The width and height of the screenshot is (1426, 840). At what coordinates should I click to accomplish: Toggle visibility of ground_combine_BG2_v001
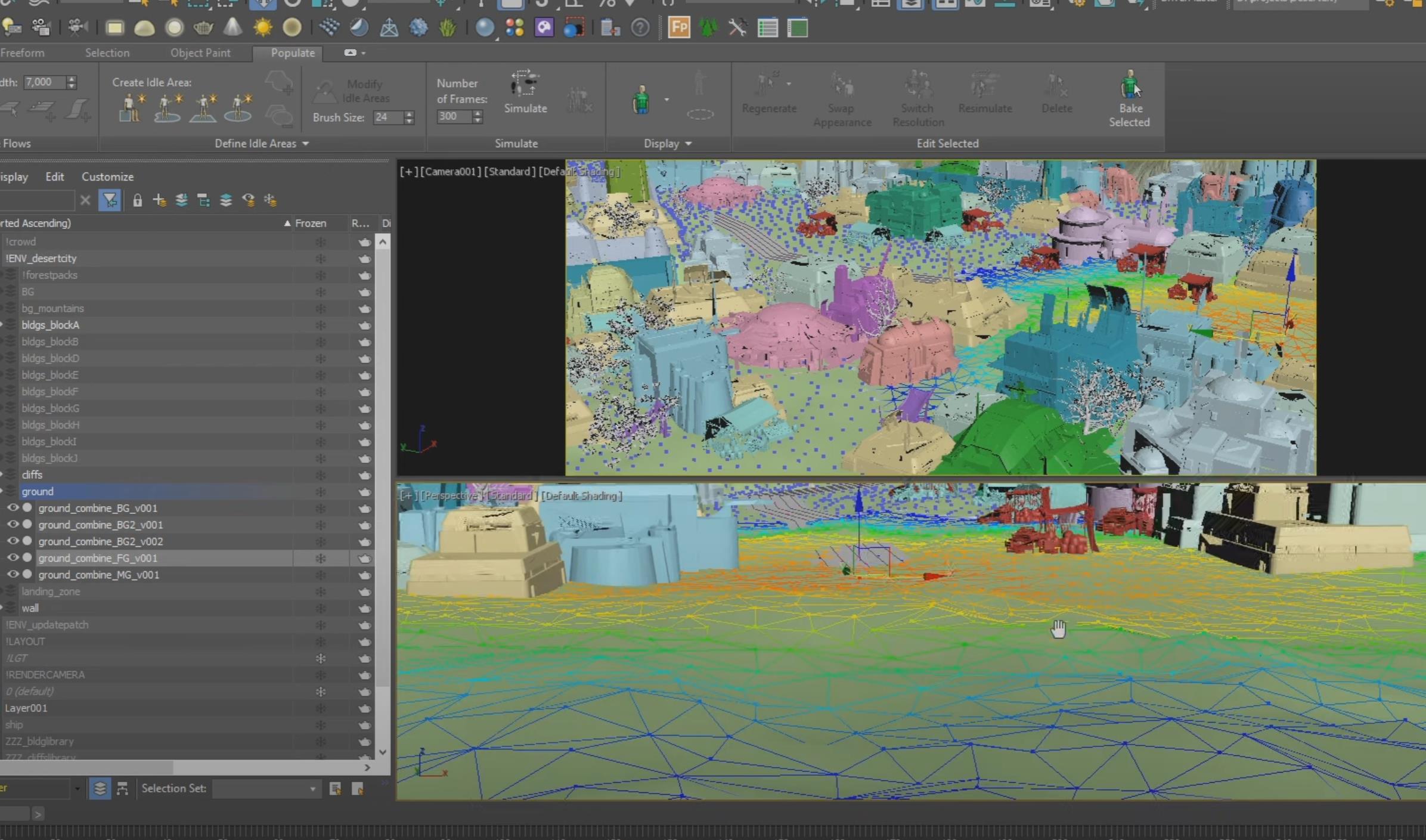pos(13,524)
